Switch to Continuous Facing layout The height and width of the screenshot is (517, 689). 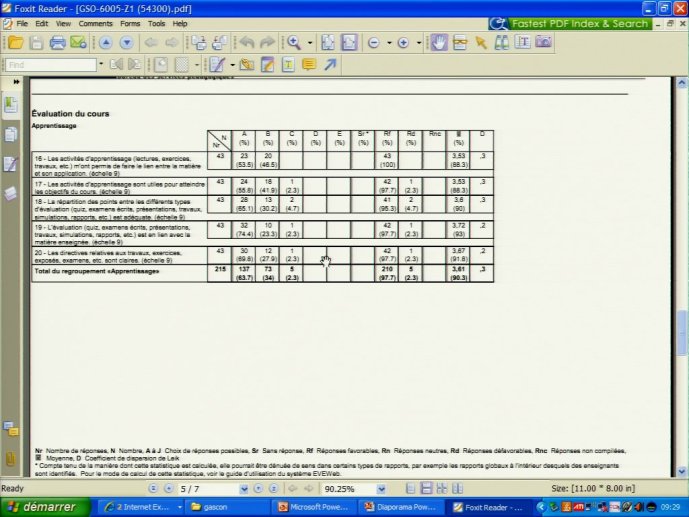click(442, 488)
